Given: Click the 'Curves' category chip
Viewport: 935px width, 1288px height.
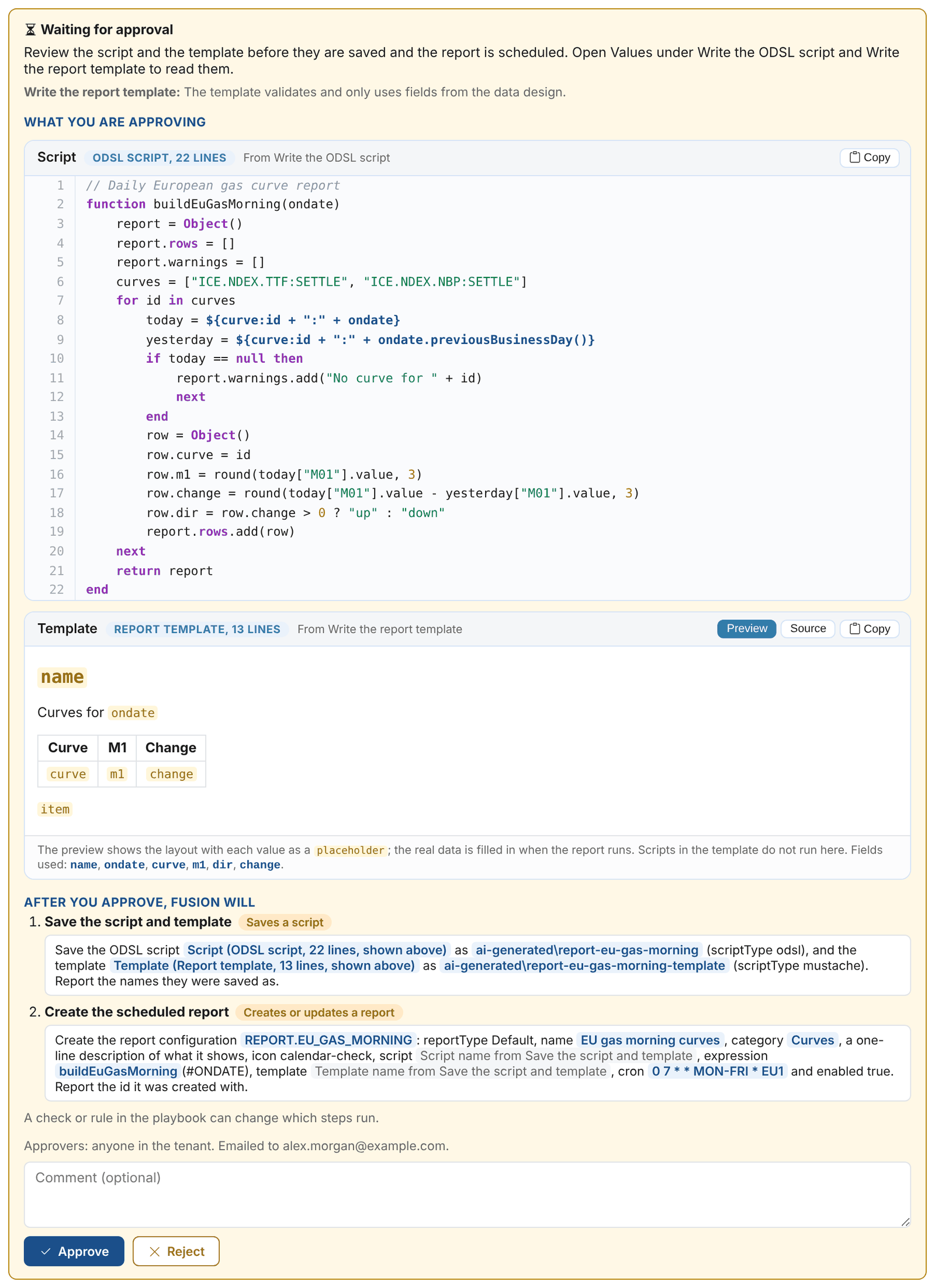Looking at the screenshot, I should (812, 1040).
